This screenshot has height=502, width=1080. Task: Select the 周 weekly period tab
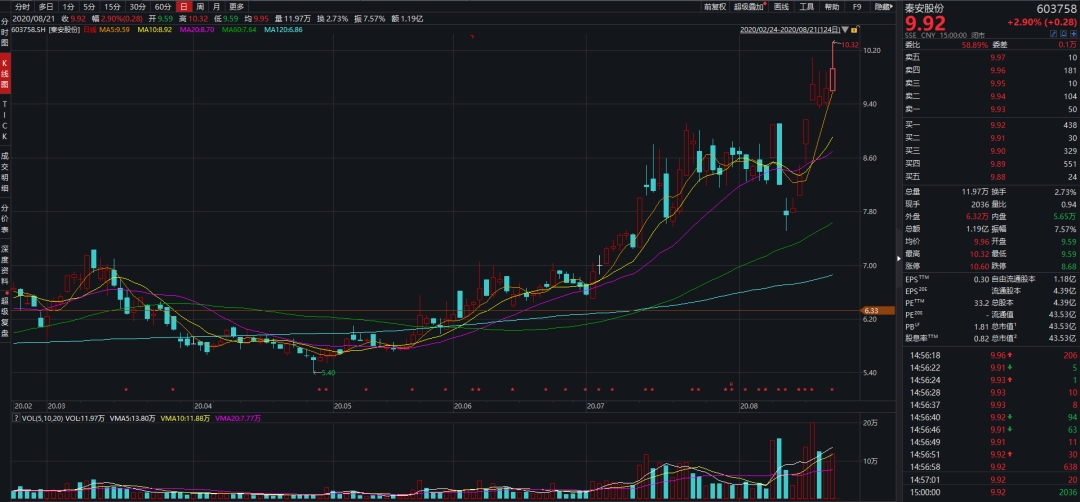coord(200,6)
